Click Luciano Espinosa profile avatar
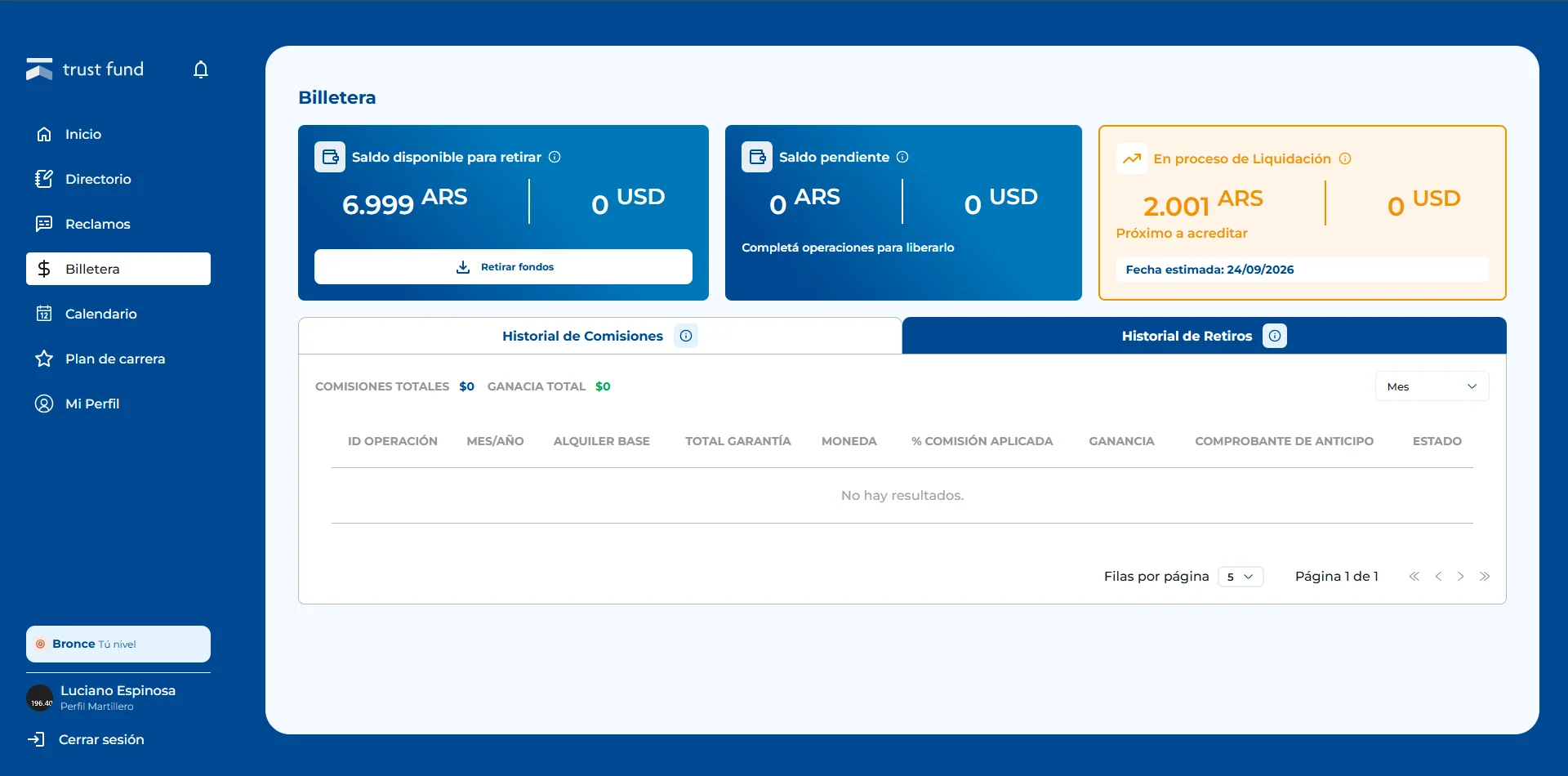This screenshot has width=1568, height=776. click(40, 698)
